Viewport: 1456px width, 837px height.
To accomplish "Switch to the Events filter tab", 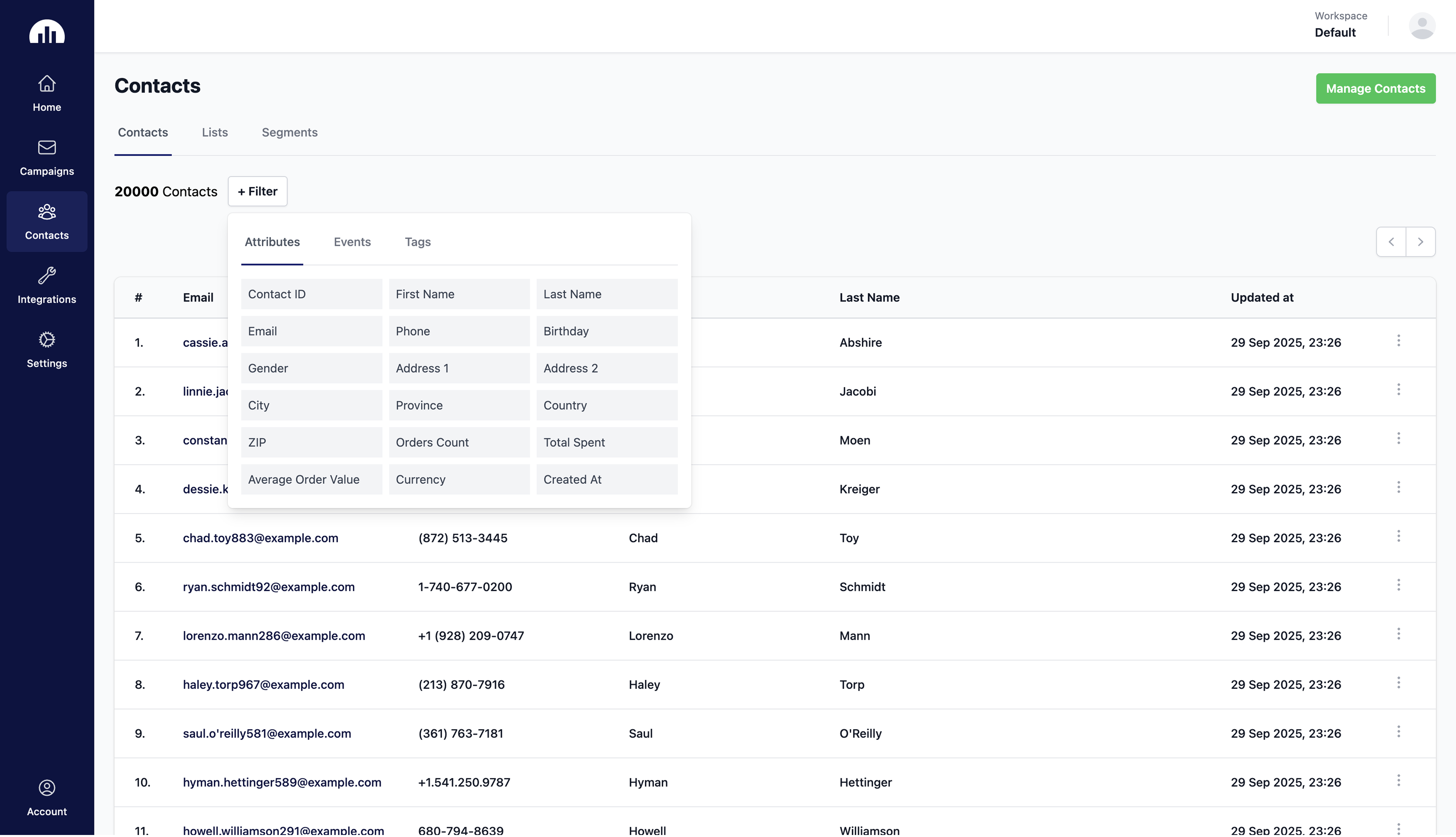I will click(352, 242).
